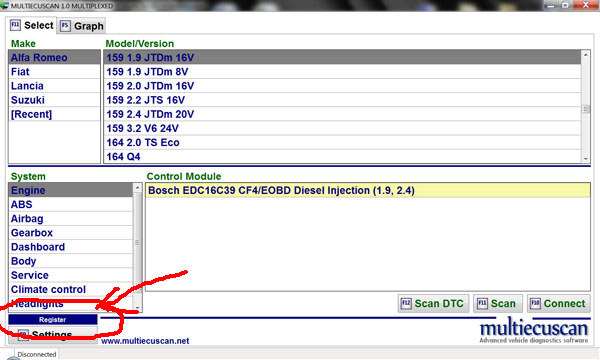Pick the Dashboard system
Image resolution: width=600 pixels, height=360 pixels.
click(71, 247)
